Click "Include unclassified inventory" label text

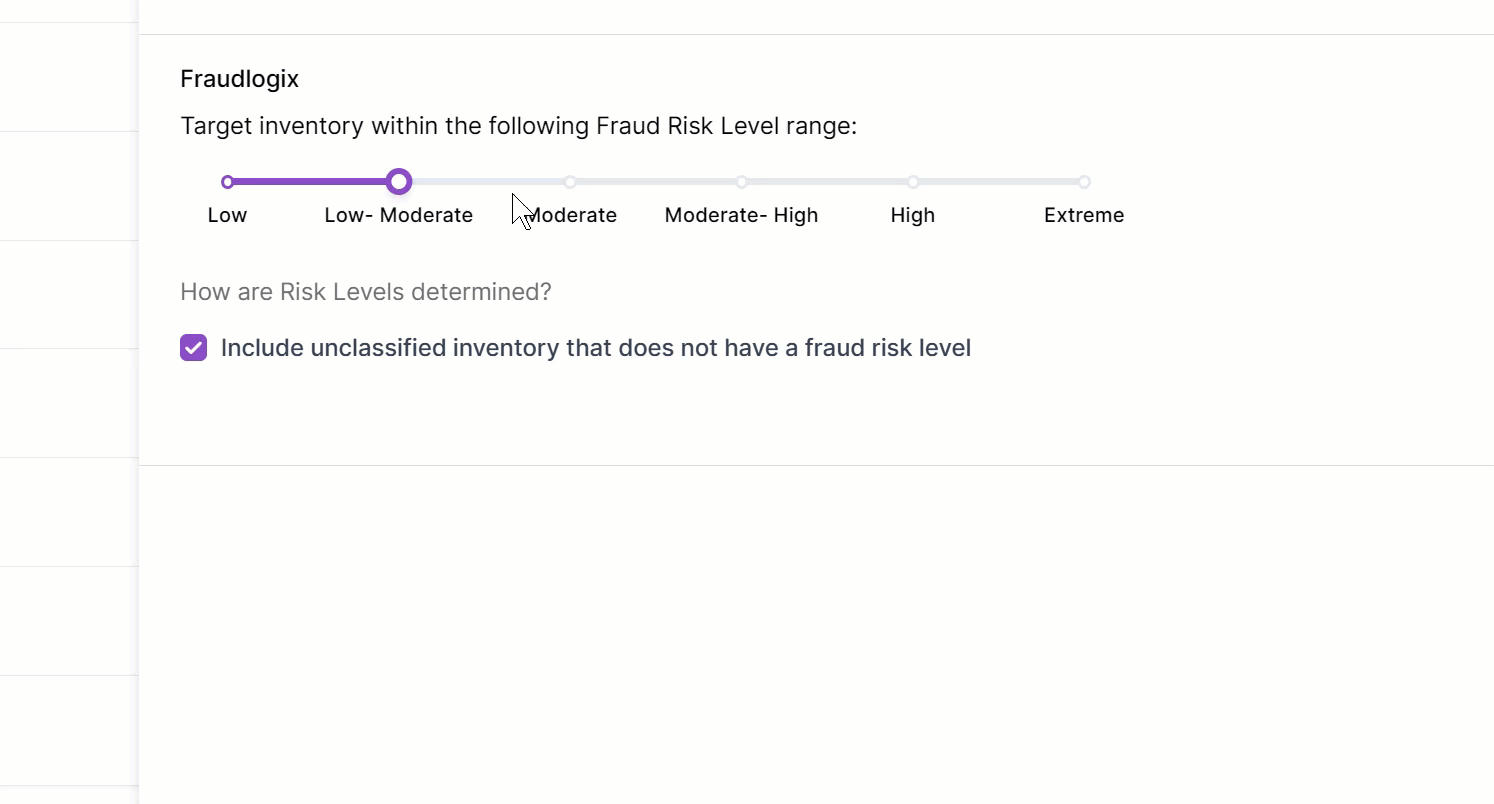point(596,348)
